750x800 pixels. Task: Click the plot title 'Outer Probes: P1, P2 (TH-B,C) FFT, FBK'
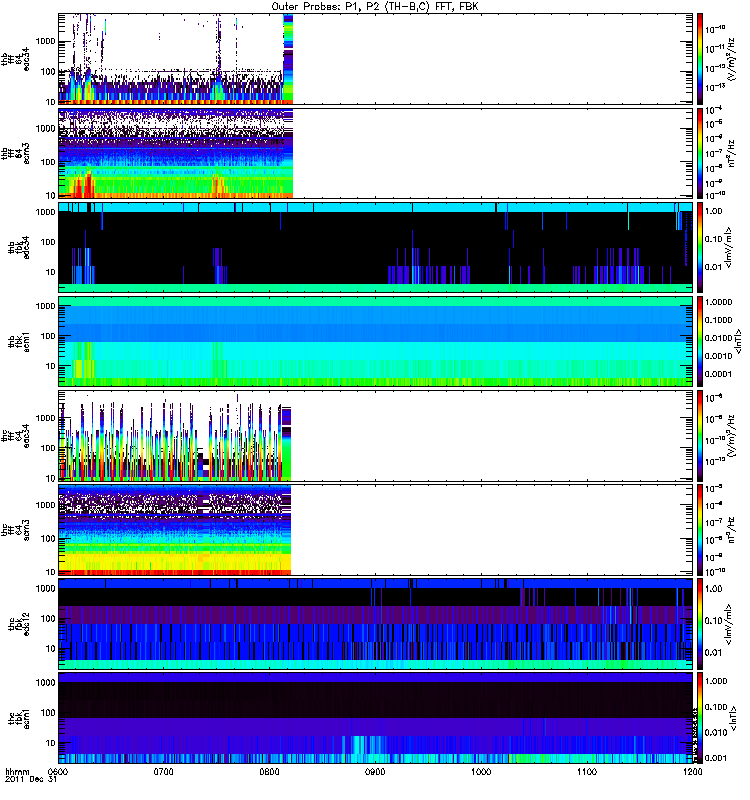(375, 7)
